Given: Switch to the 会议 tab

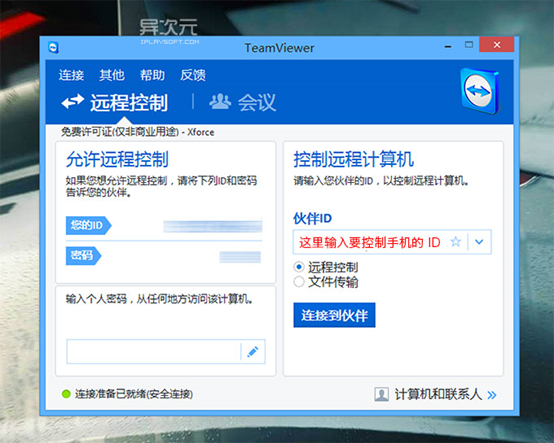Looking at the screenshot, I should point(242,102).
